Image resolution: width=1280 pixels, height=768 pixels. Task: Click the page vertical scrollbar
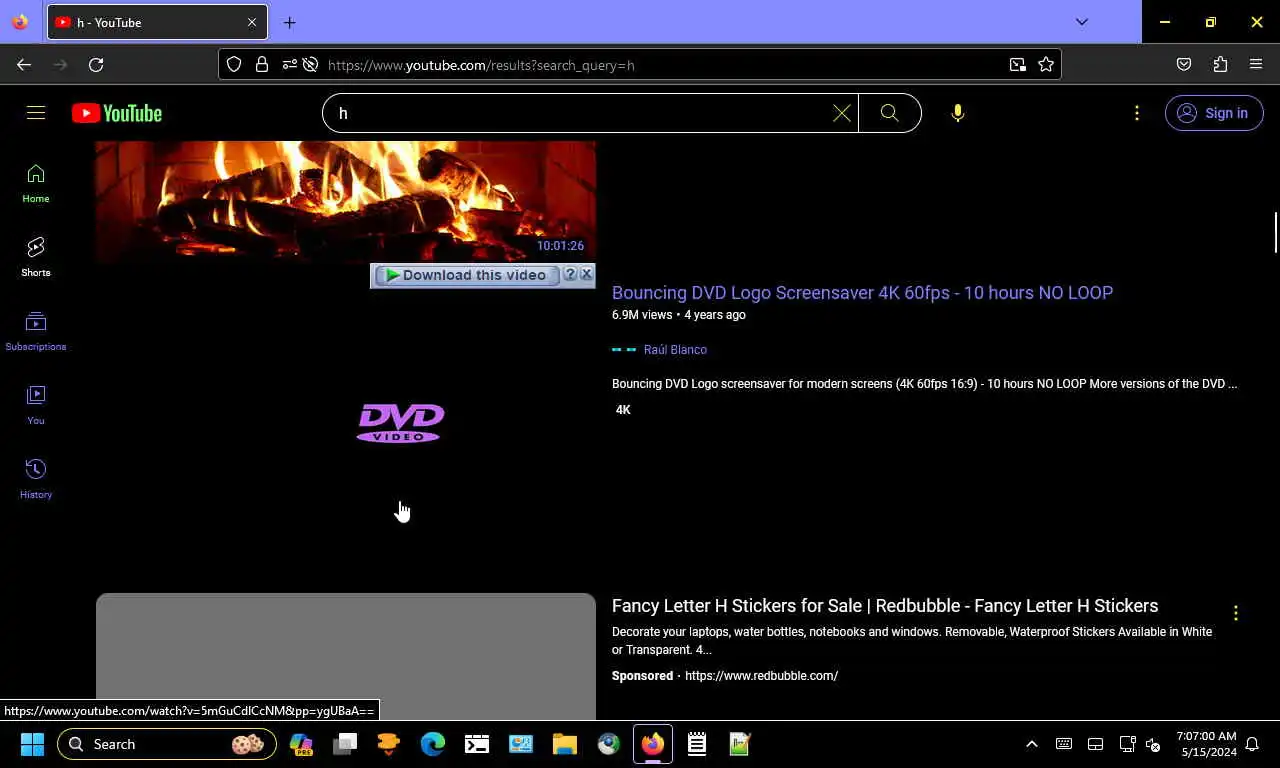tap(1275, 232)
